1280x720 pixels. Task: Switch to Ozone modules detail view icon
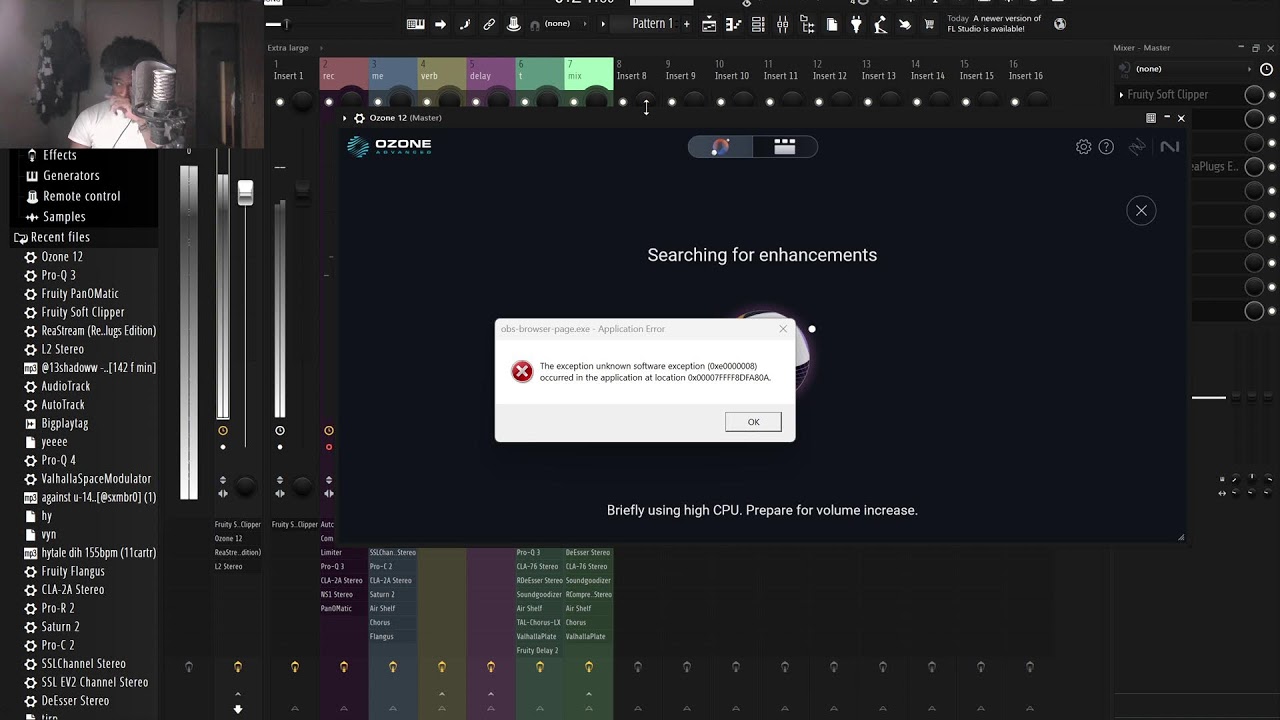785,147
